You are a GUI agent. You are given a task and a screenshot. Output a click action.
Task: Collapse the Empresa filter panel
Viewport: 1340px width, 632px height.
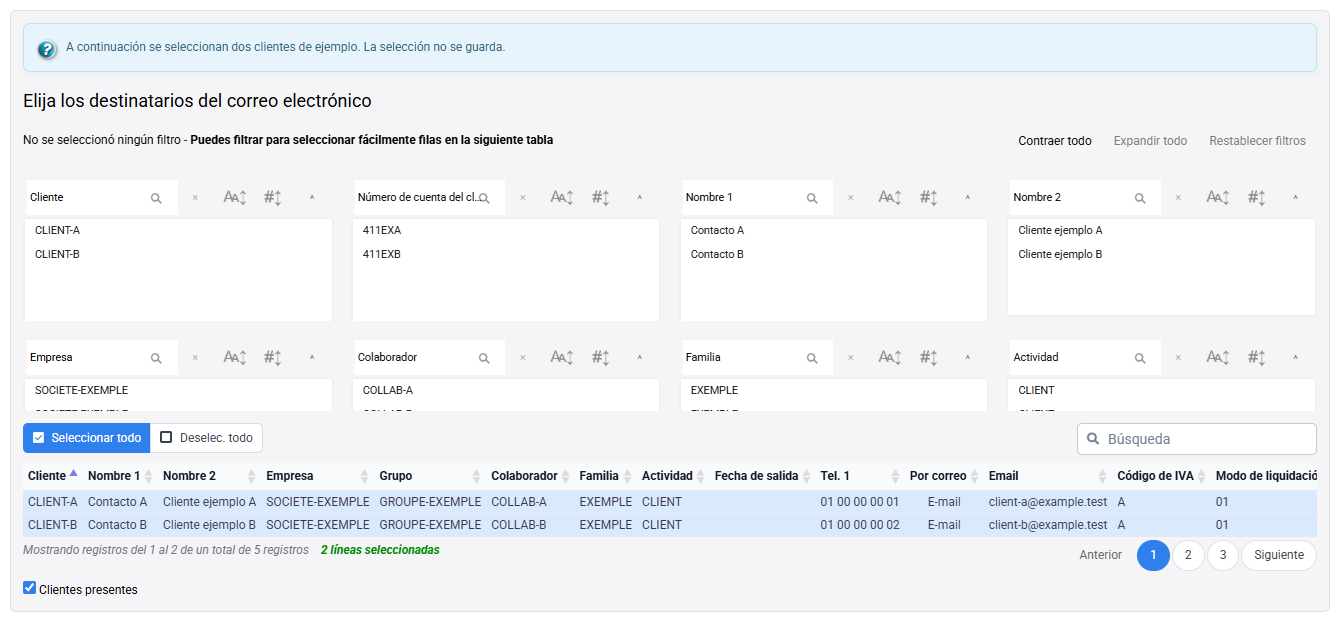tap(312, 358)
